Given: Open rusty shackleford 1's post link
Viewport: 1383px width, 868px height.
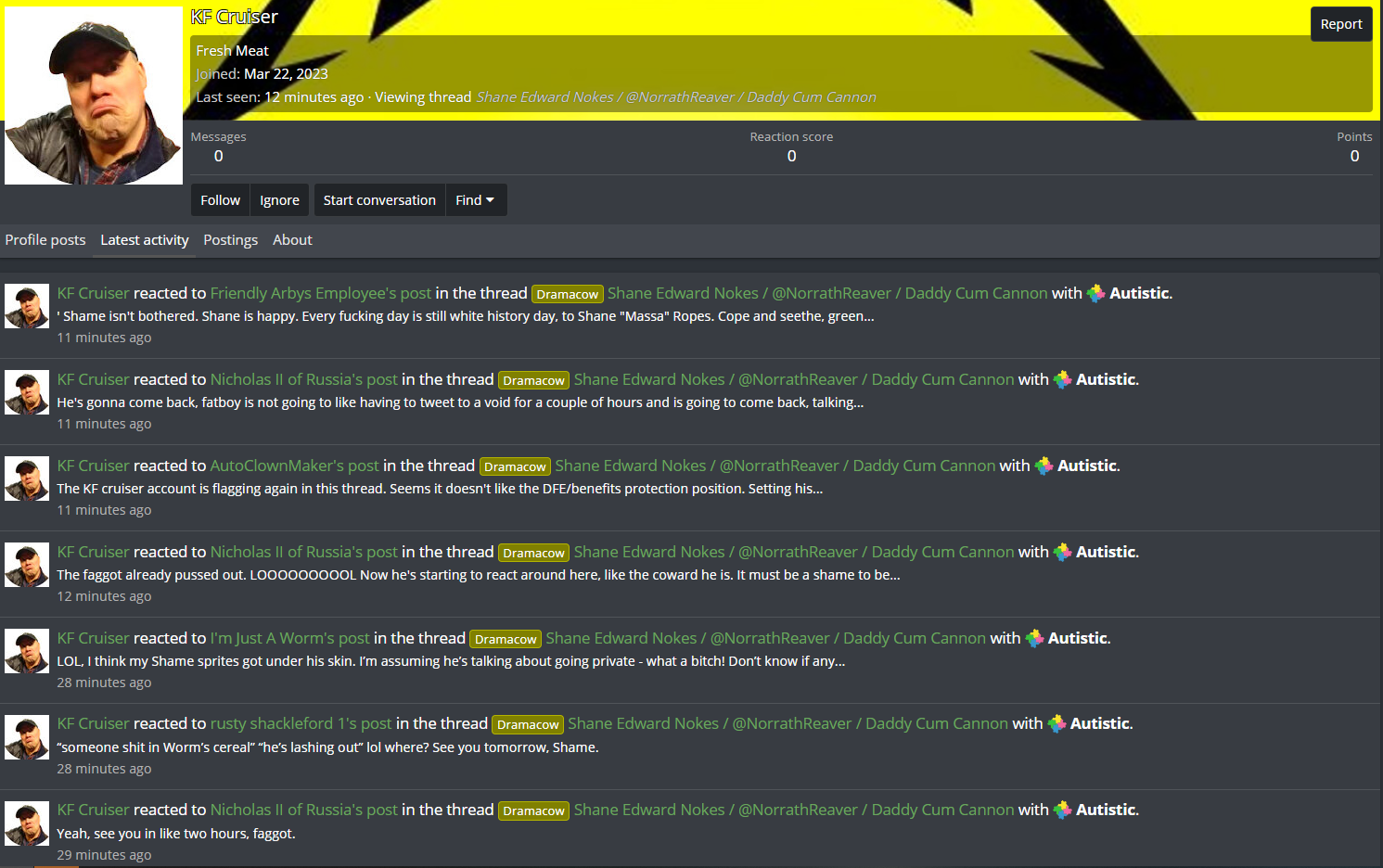Looking at the screenshot, I should click(x=301, y=723).
